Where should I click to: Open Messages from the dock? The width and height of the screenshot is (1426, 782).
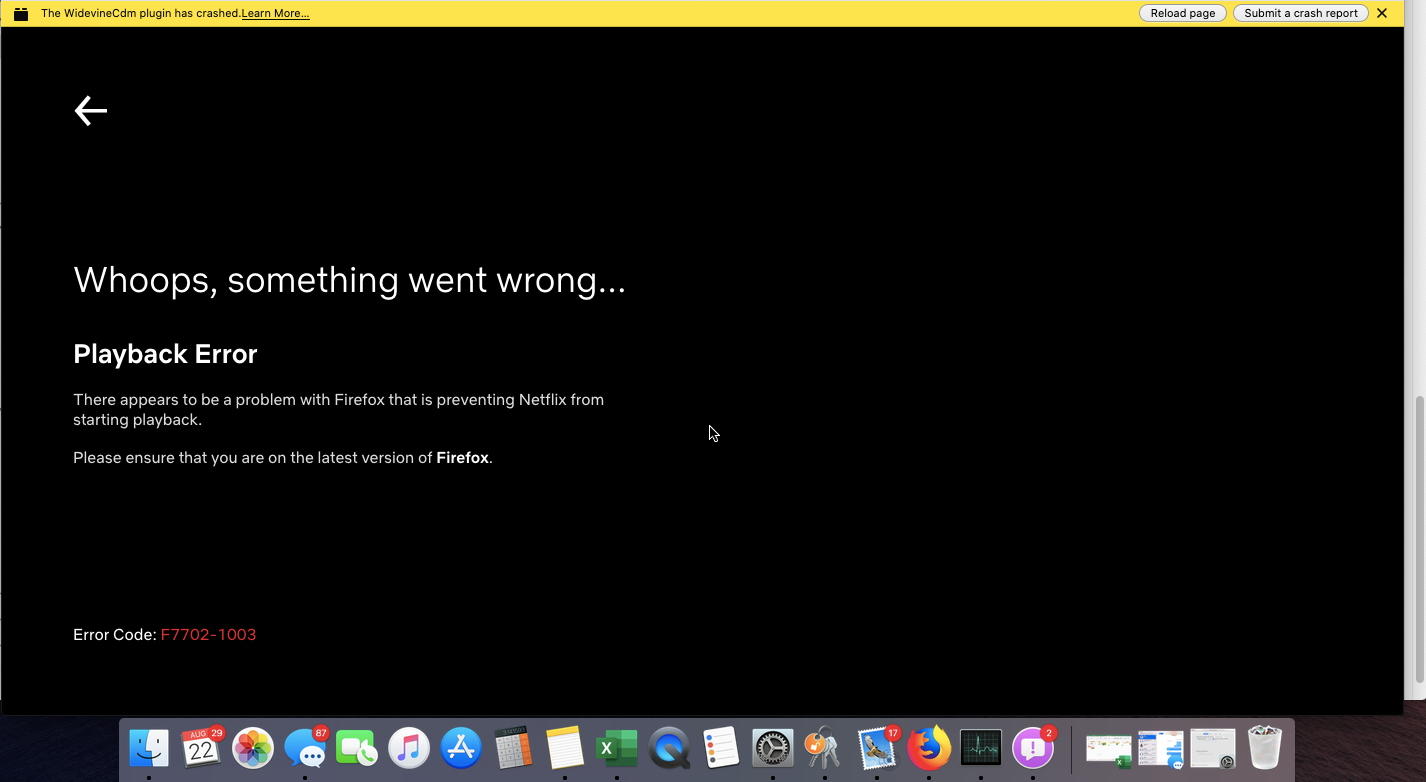click(305, 748)
